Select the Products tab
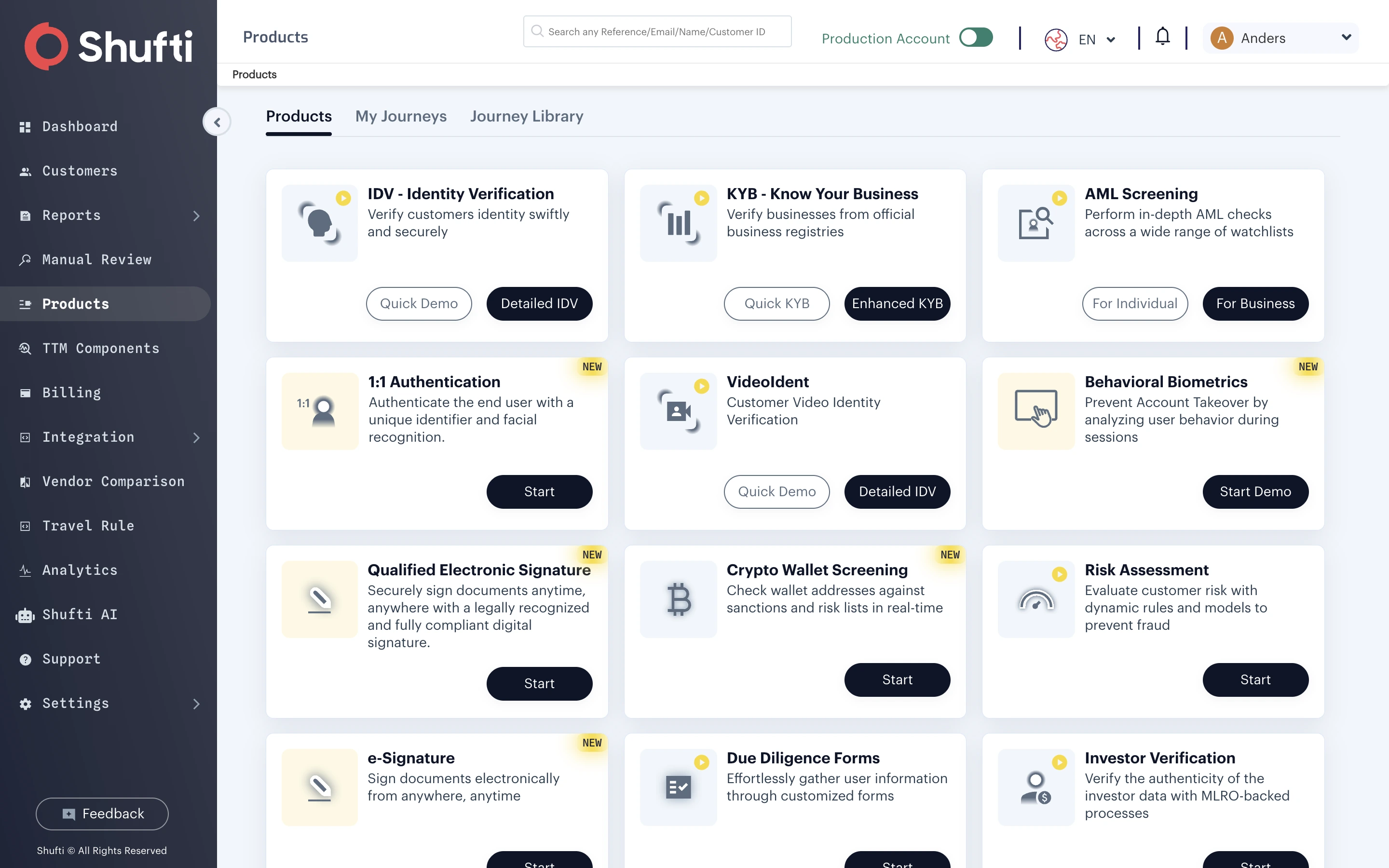1389x868 pixels. (299, 116)
